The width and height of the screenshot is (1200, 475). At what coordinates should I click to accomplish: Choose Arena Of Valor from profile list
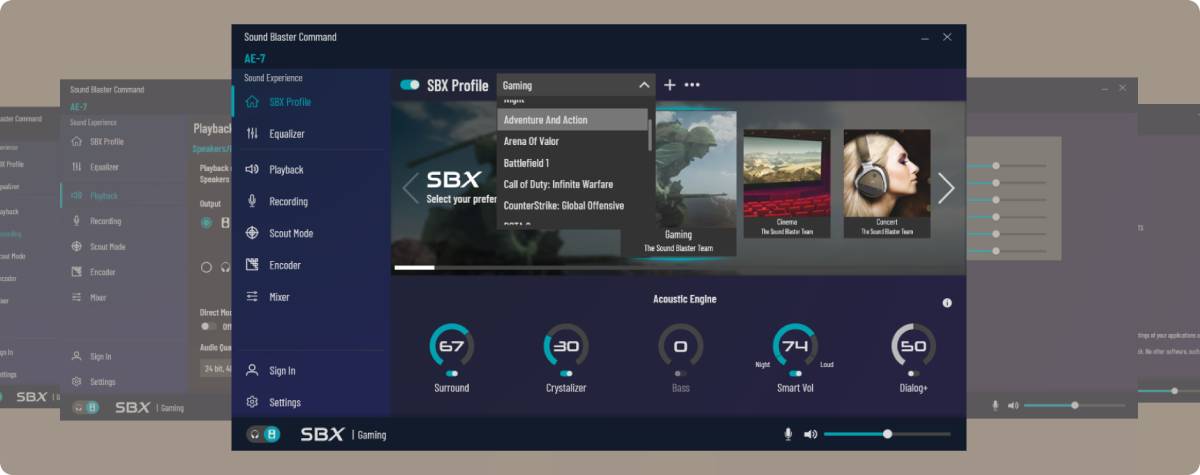[573, 141]
